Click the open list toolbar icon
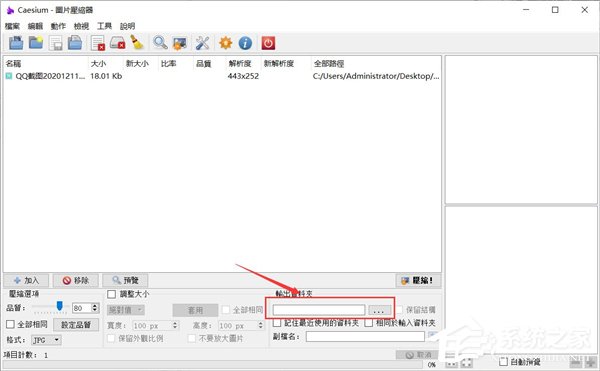The height and width of the screenshot is (371, 600). [75, 43]
